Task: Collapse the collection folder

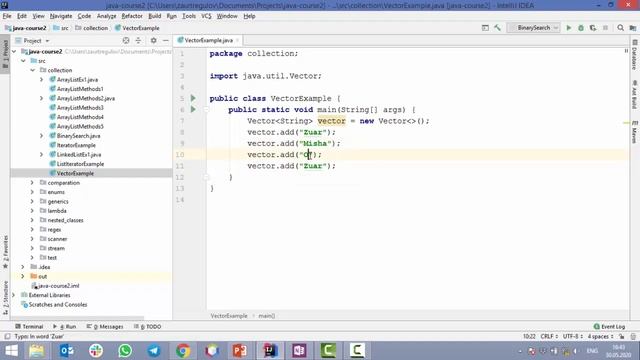Action: (33, 70)
